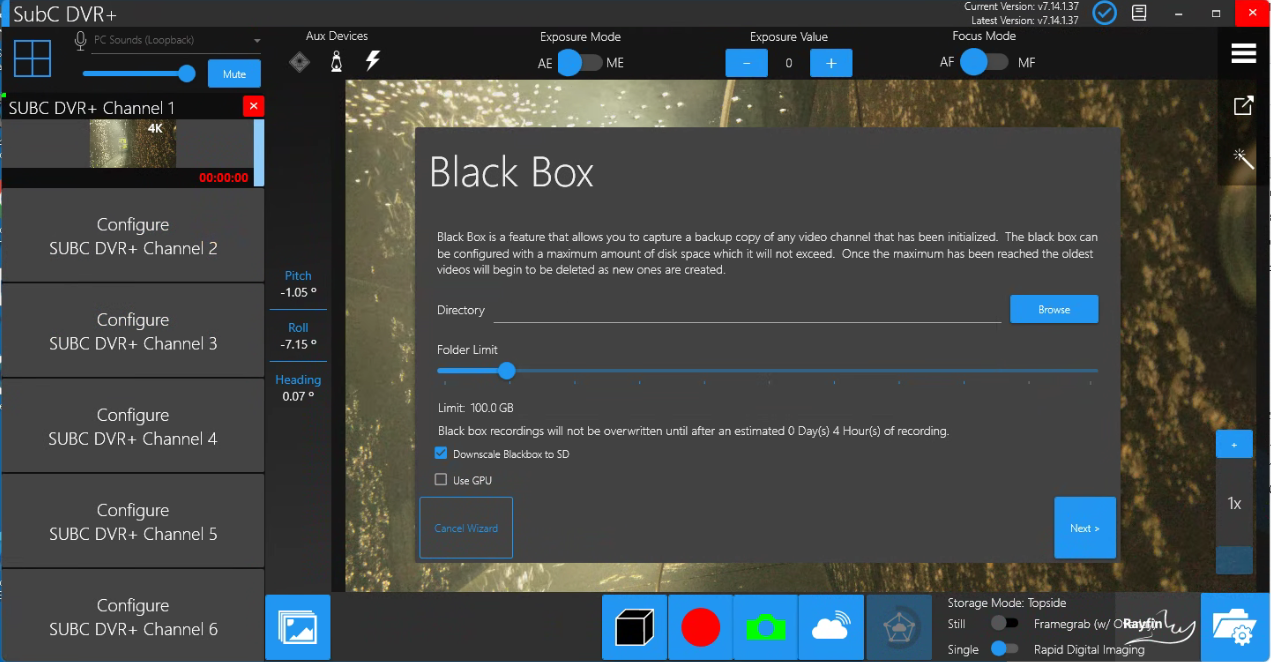Click the 00:00:00 recording timer
Screen dimensions: 1271x662
(224, 178)
